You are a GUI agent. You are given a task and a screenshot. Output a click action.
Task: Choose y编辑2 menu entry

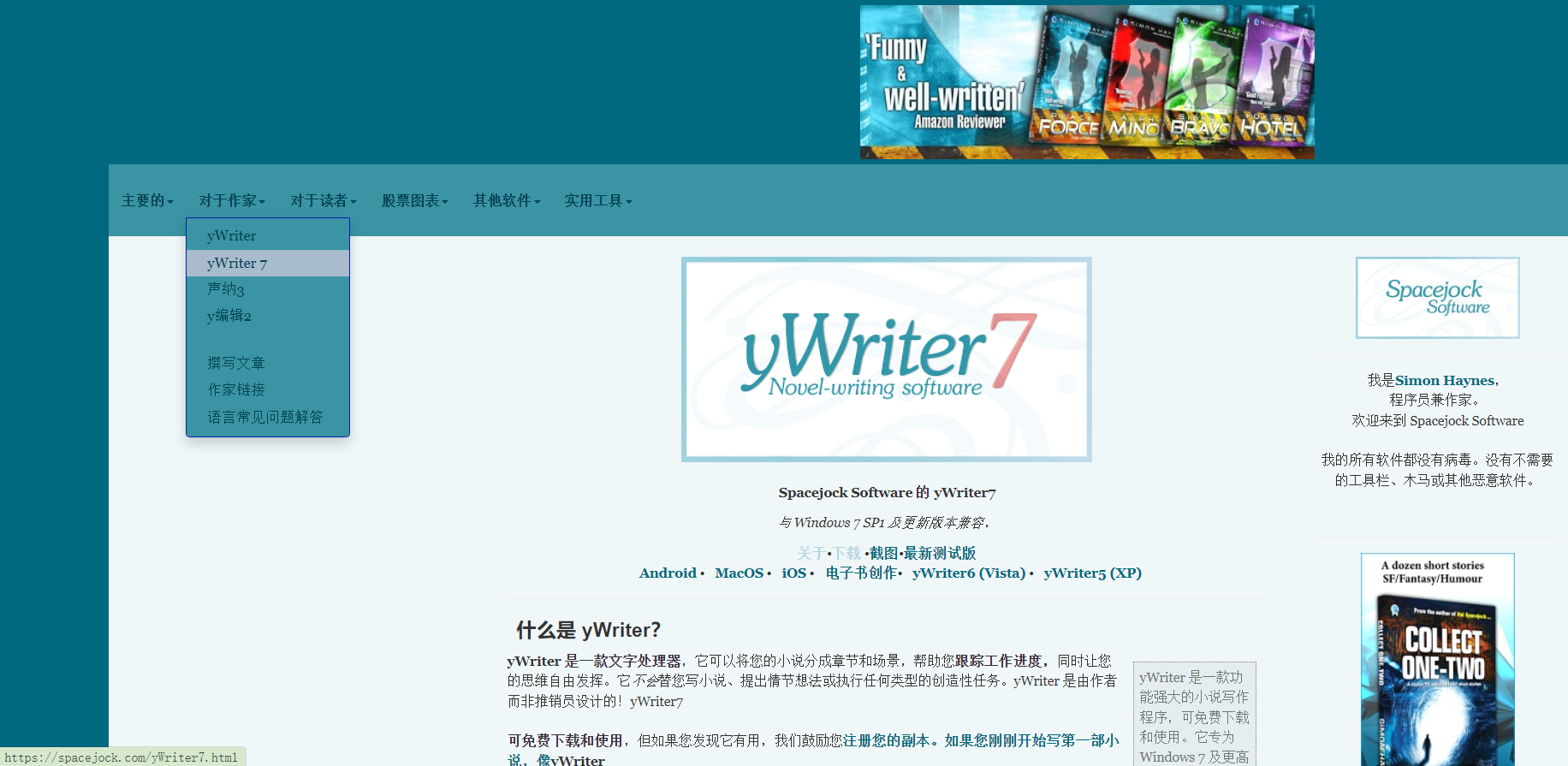pyautogui.click(x=268, y=316)
